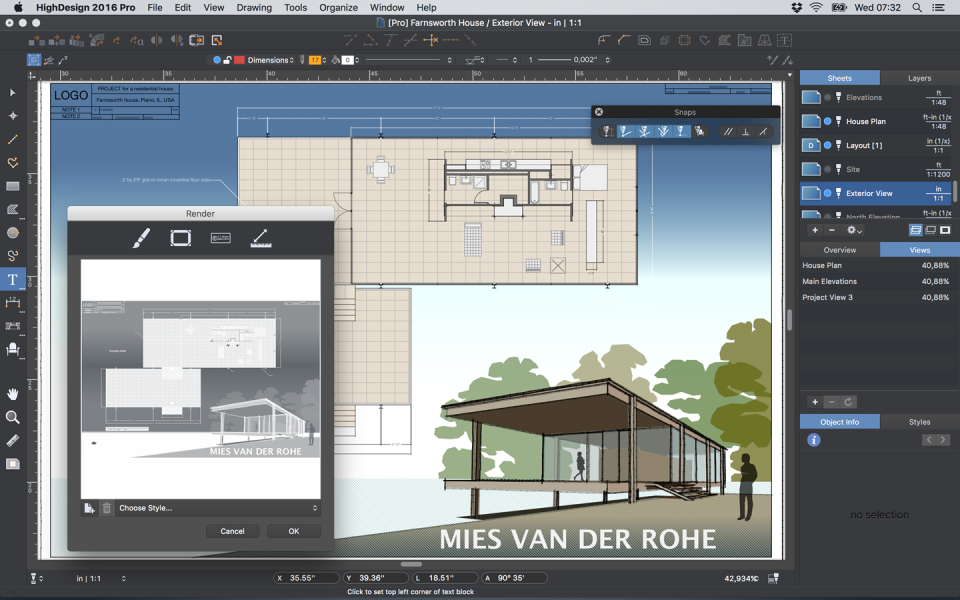This screenshot has height=600, width=960.
Task: Toggle visibility dot of House Plan sheet
Action: (828, 121)
